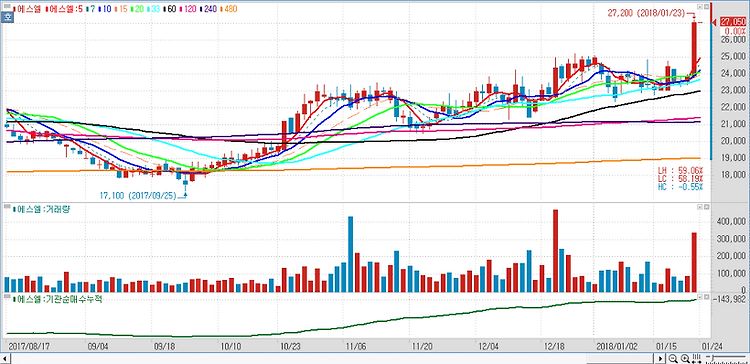The image size is (750, 364).
Task: Select the 에스엘 price series legend label
Action: click(27, 9)
